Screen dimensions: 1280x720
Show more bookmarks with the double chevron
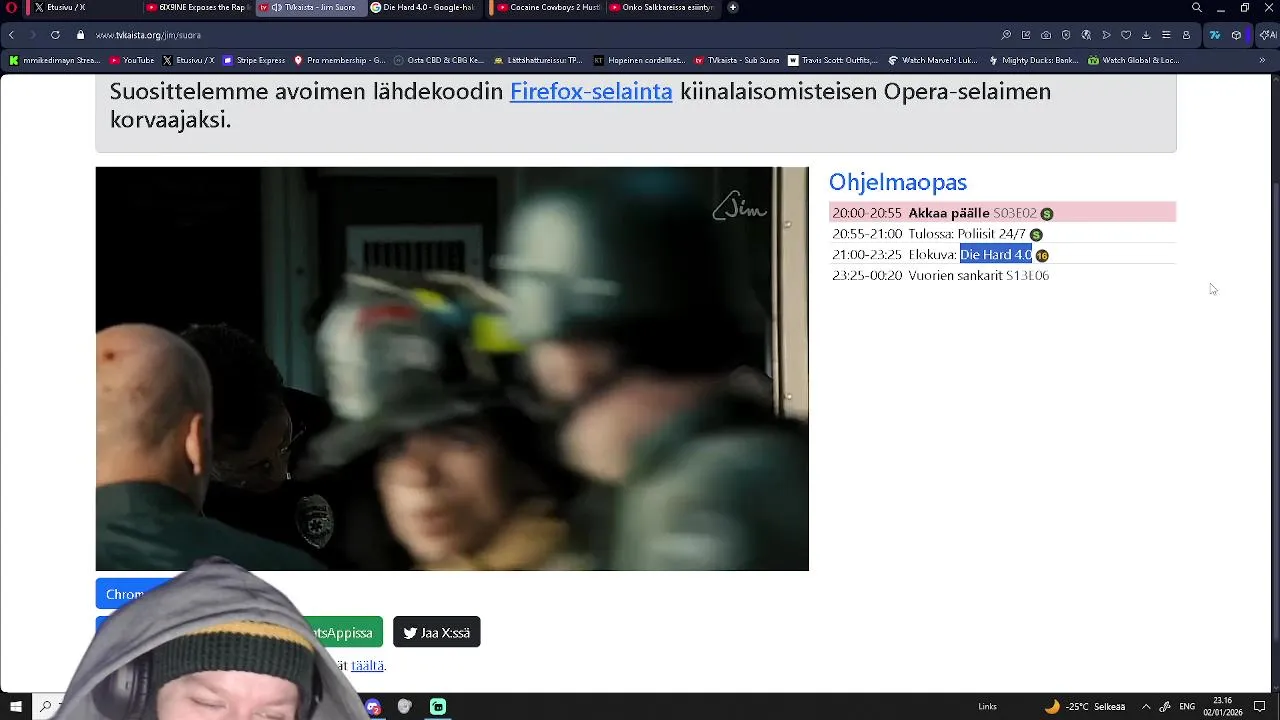[1262, 60]
